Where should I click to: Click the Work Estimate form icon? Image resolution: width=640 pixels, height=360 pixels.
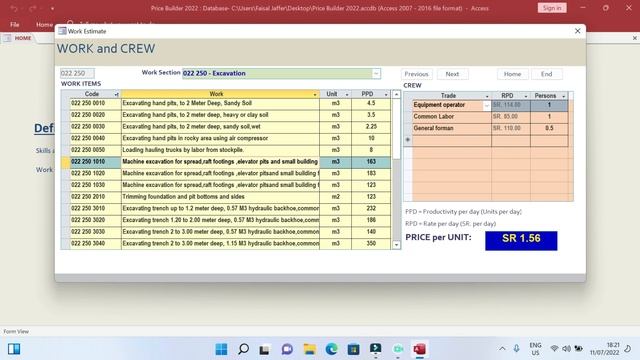click(x=62, y=31)
